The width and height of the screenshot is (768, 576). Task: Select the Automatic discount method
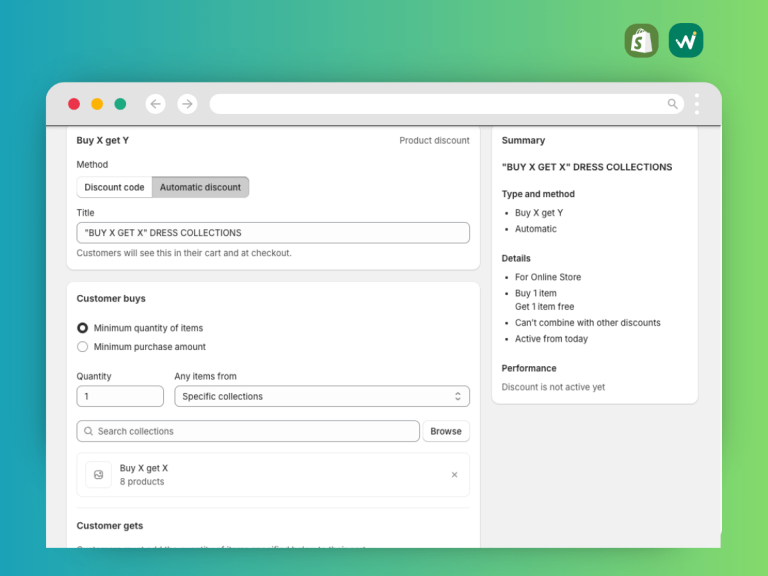[200, 187]
